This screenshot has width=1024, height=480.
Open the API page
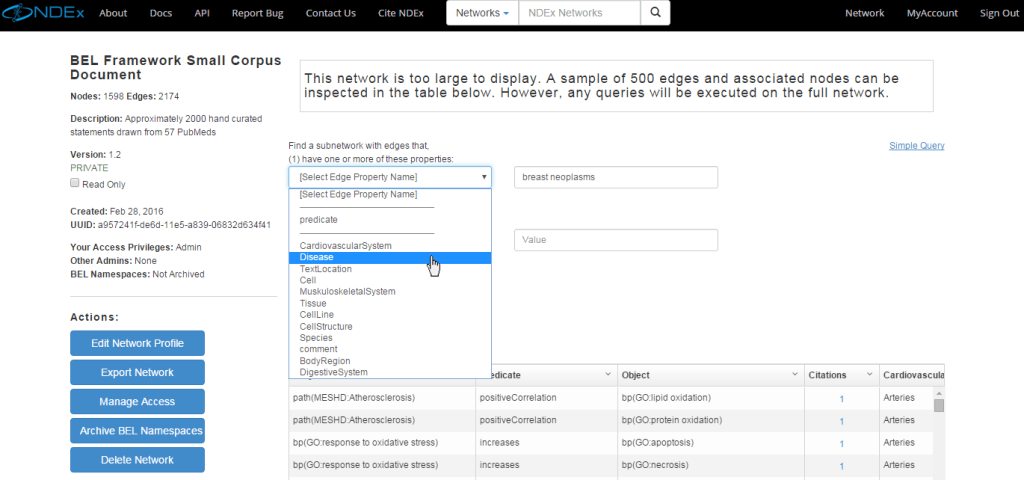pos(202,13)
